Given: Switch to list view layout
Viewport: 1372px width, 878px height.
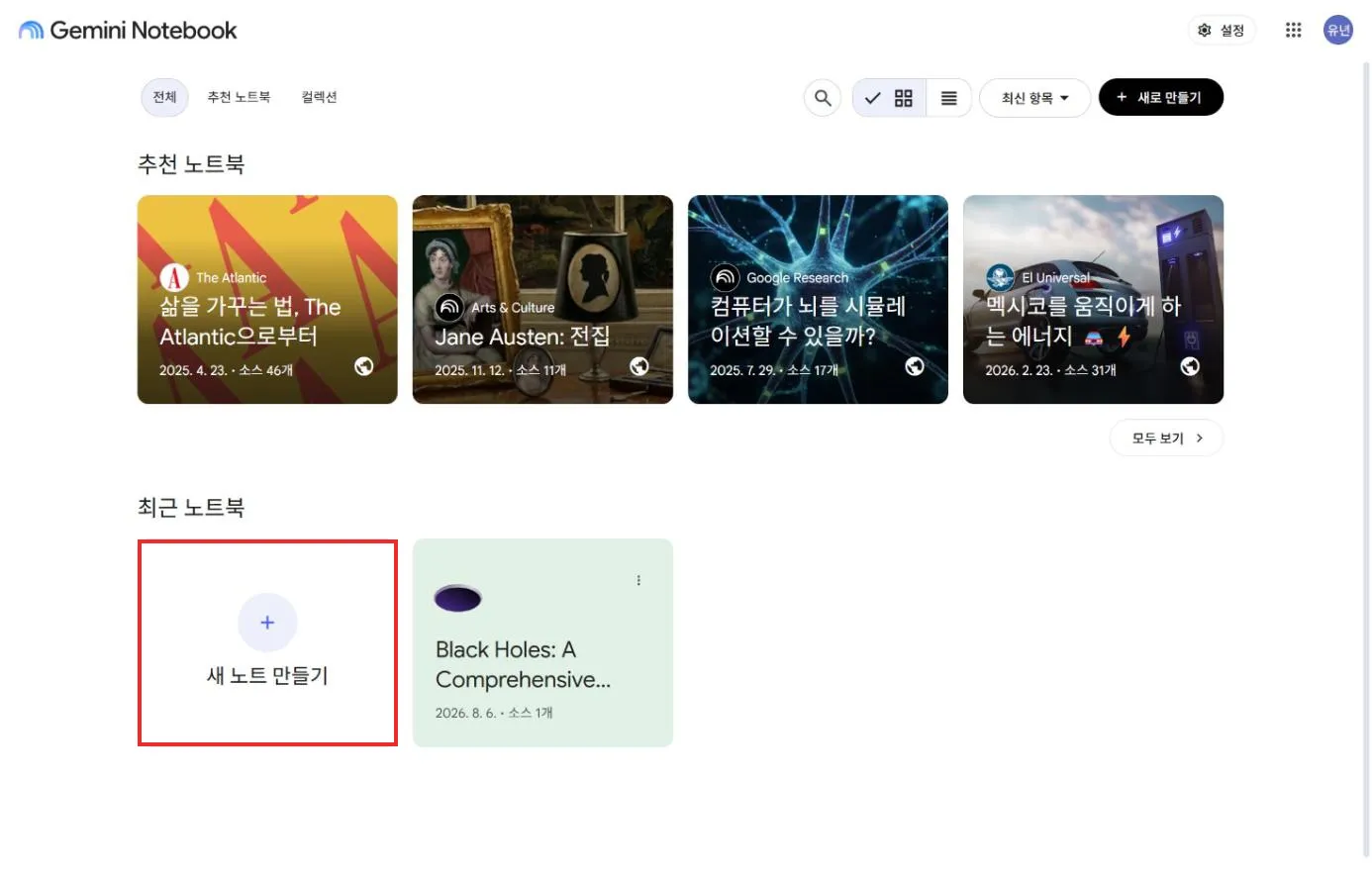Looking at the screenshot, I should (x=948, y=98).
